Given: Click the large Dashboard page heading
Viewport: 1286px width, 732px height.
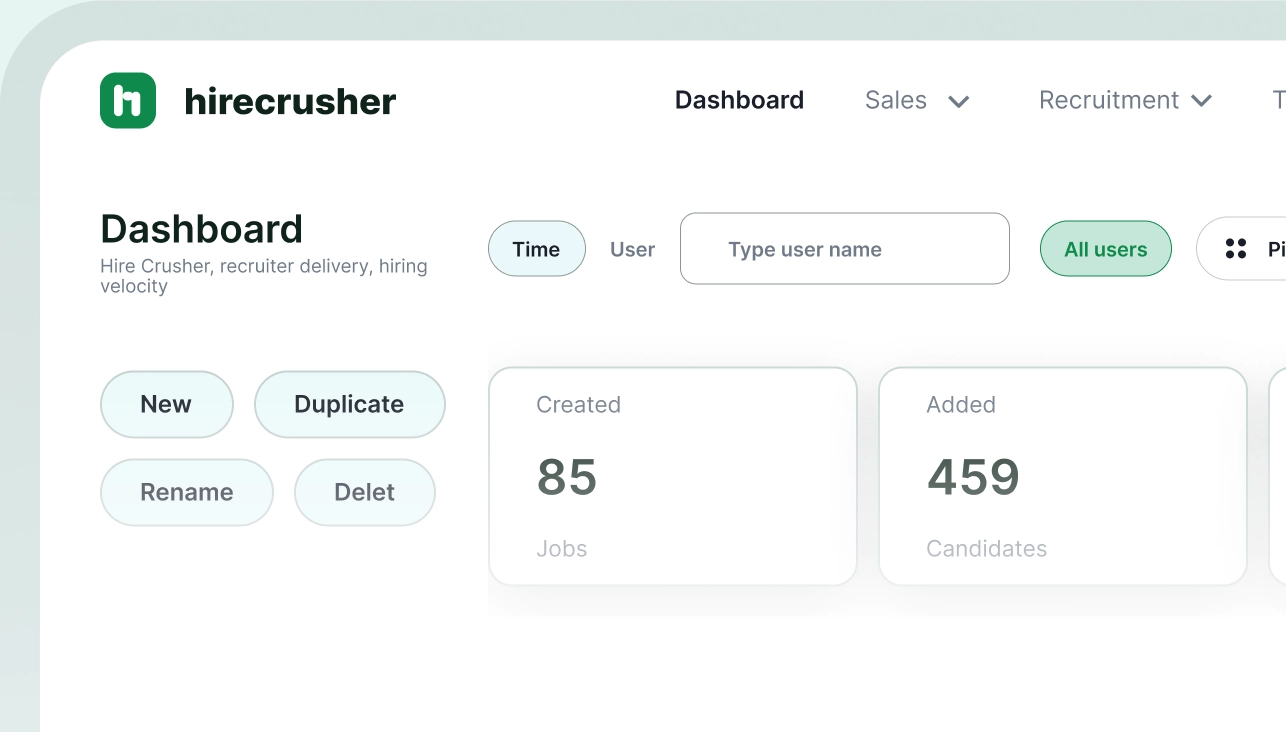Looking at the screenshot, I should (x=201, y=229).
